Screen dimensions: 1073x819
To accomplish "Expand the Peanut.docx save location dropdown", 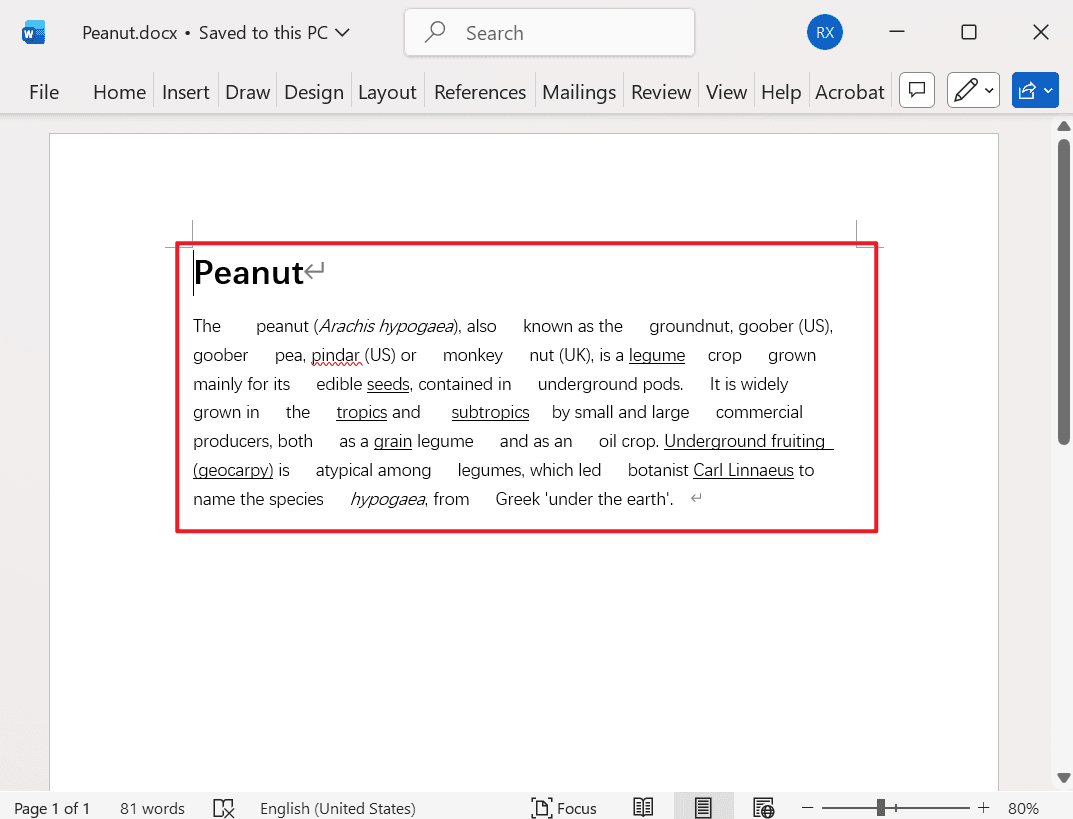I will click(342, 33).
